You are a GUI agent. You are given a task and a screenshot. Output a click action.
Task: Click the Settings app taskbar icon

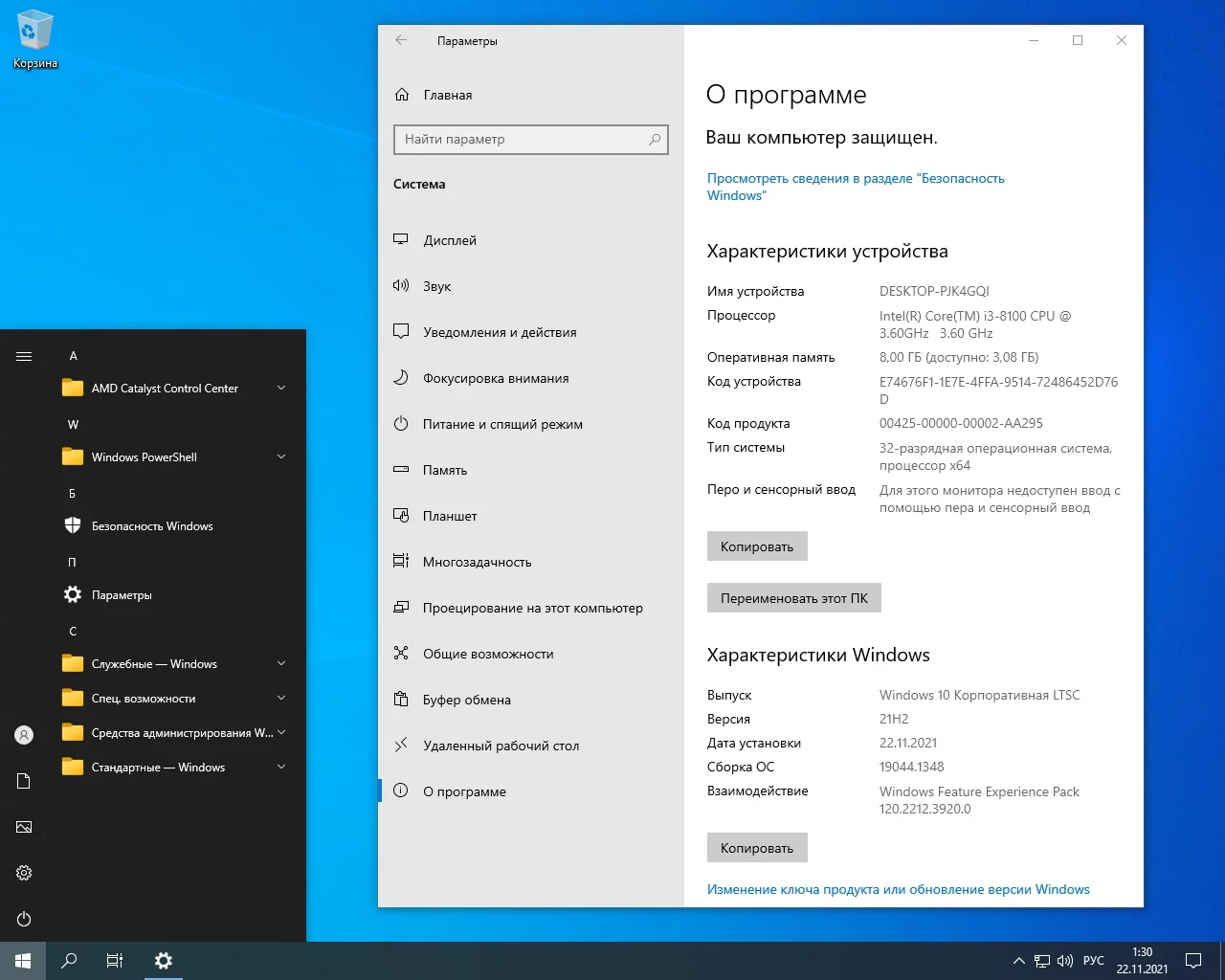coord(163,961)
